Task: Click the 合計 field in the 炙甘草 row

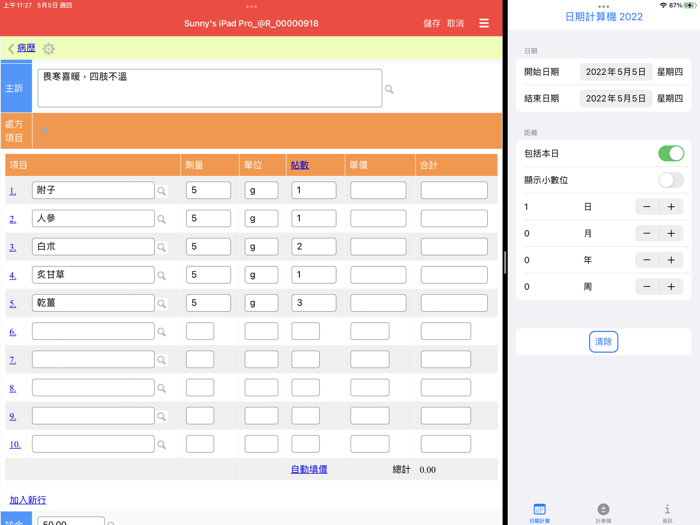Action: [x=454, y=275]
